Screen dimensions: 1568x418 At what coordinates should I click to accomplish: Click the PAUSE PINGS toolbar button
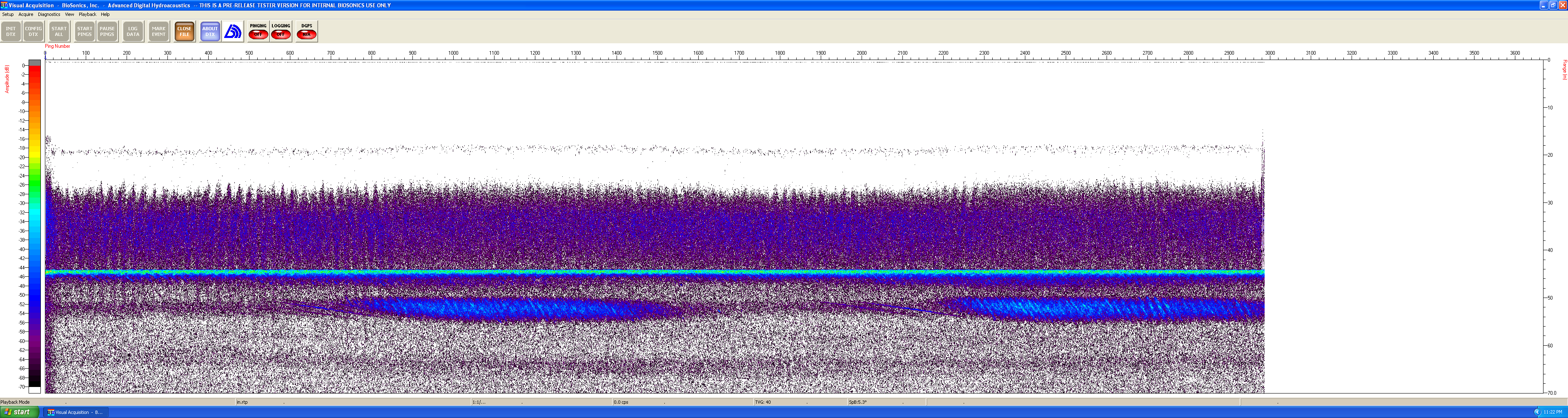[107, 32]
